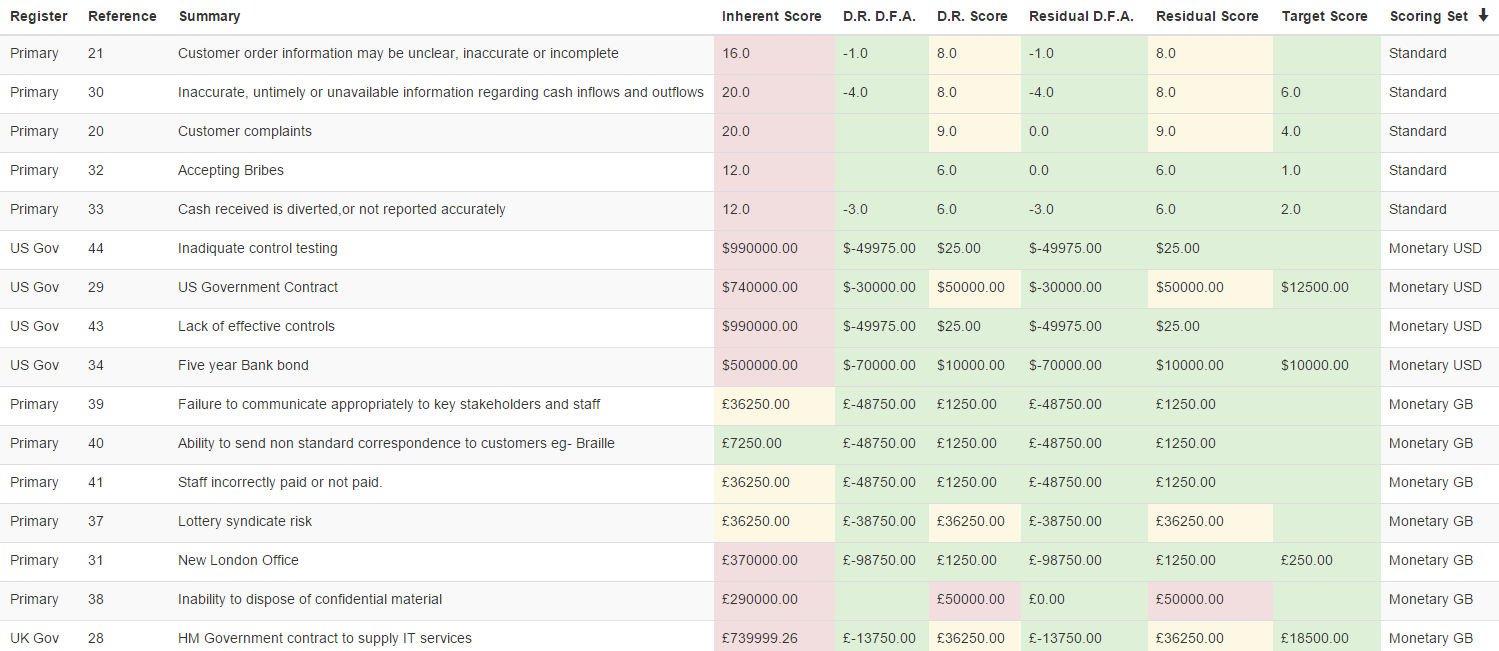Click the Target Score column header

pos(1325,16)
